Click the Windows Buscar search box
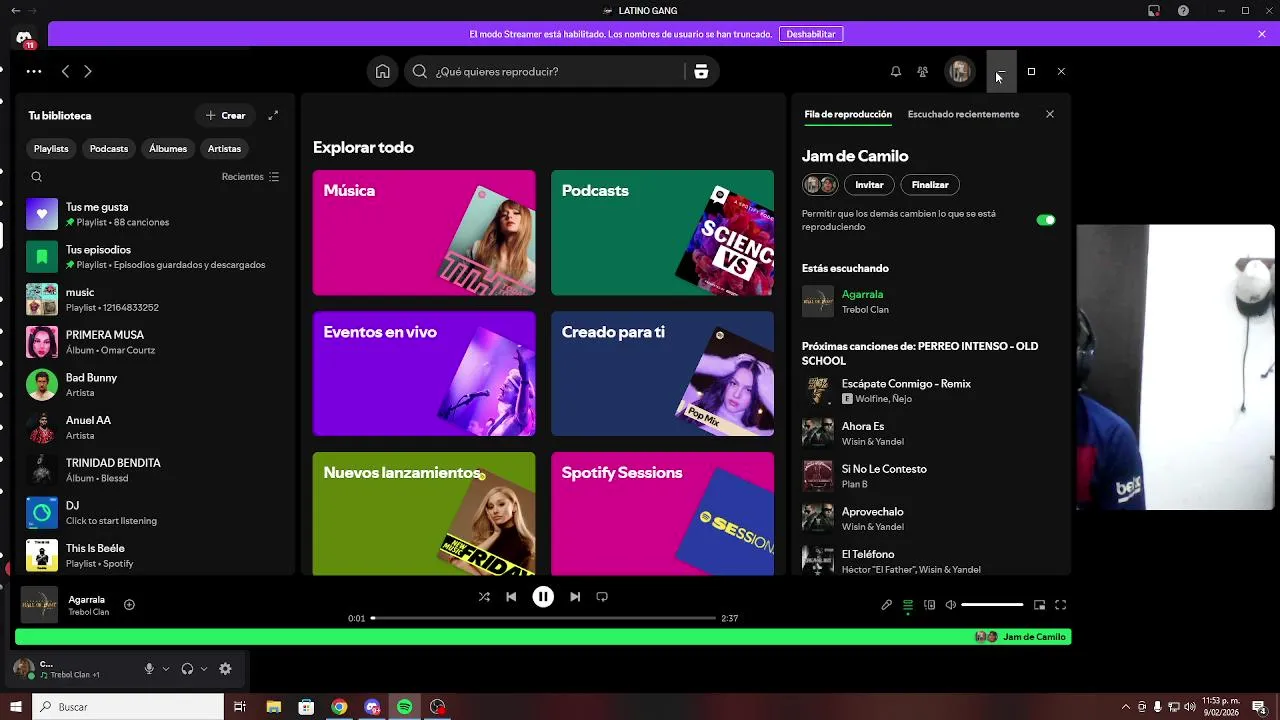The width and height of the screenshot is (1280, 720). (128, 707)
